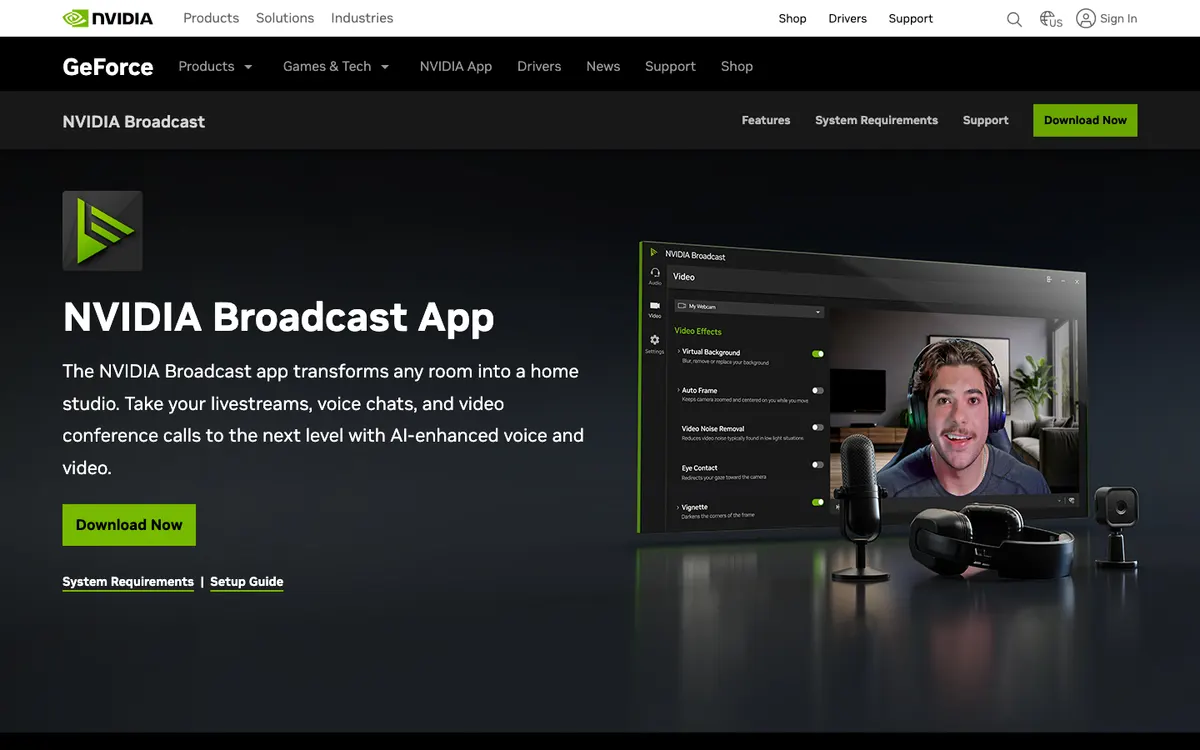This screenshot has height=750, width=1200.
Task: Click Download Now in the sub-navigation bar
Action: click(1085, 120)
